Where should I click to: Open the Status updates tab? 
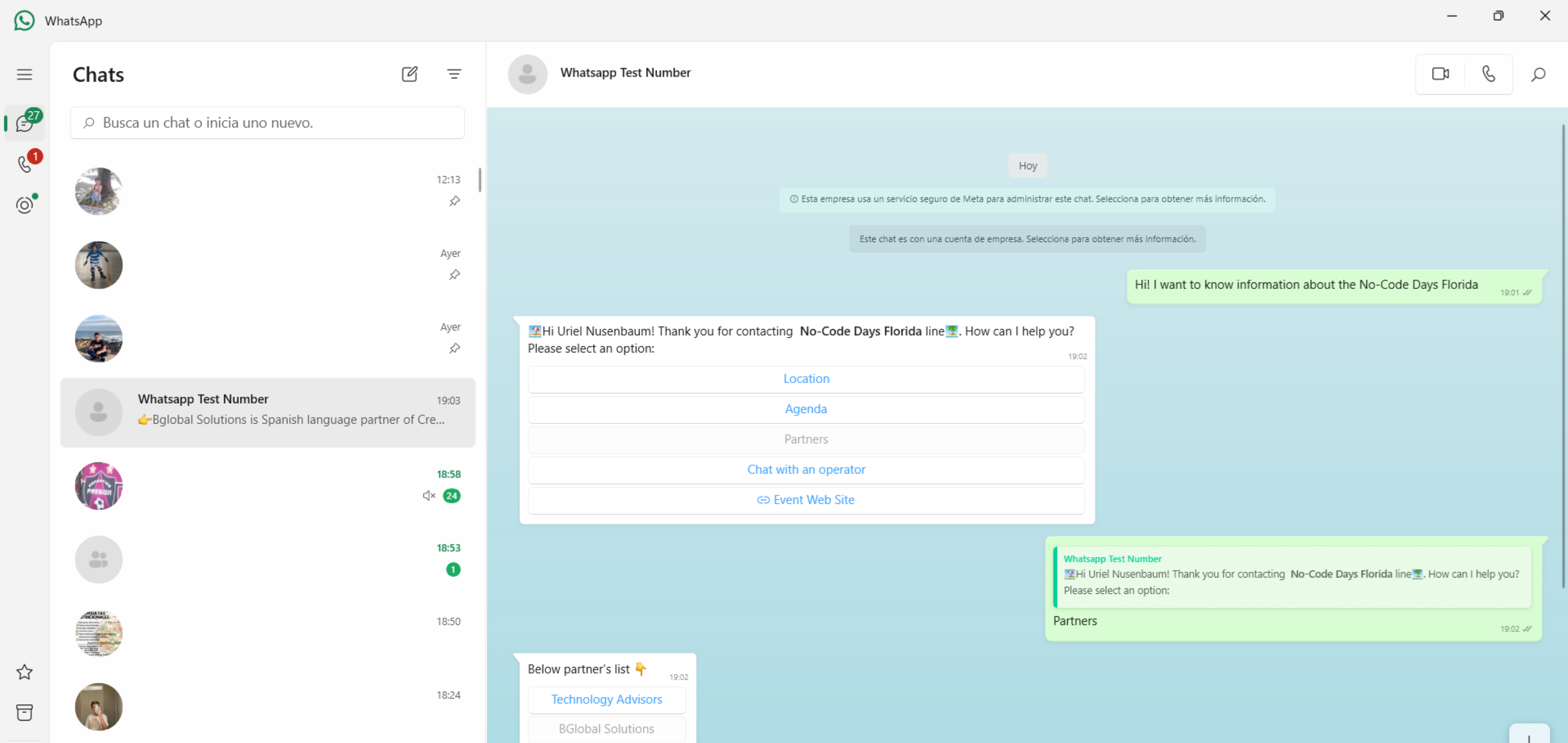click(x=24, y=204)
